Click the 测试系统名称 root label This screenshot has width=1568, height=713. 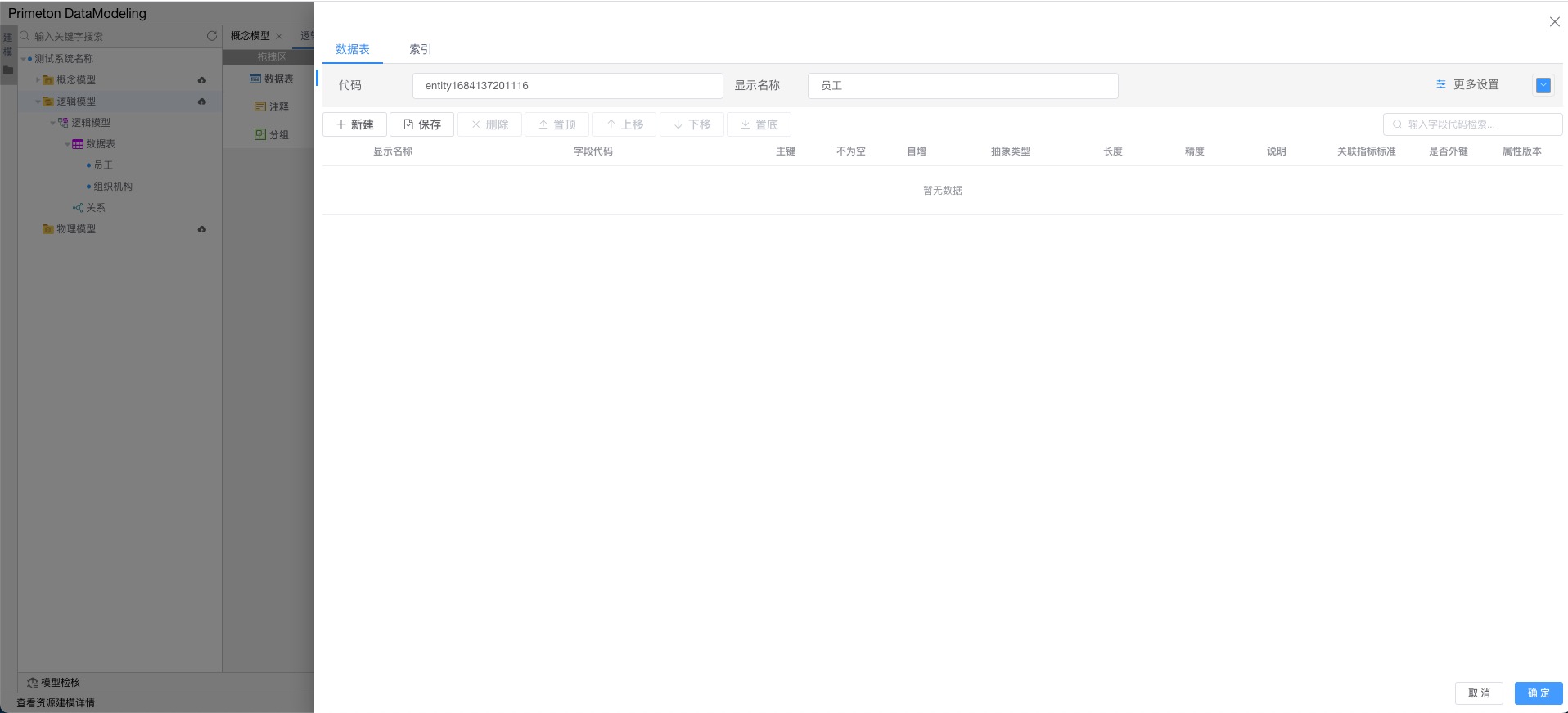pos(64,59)
